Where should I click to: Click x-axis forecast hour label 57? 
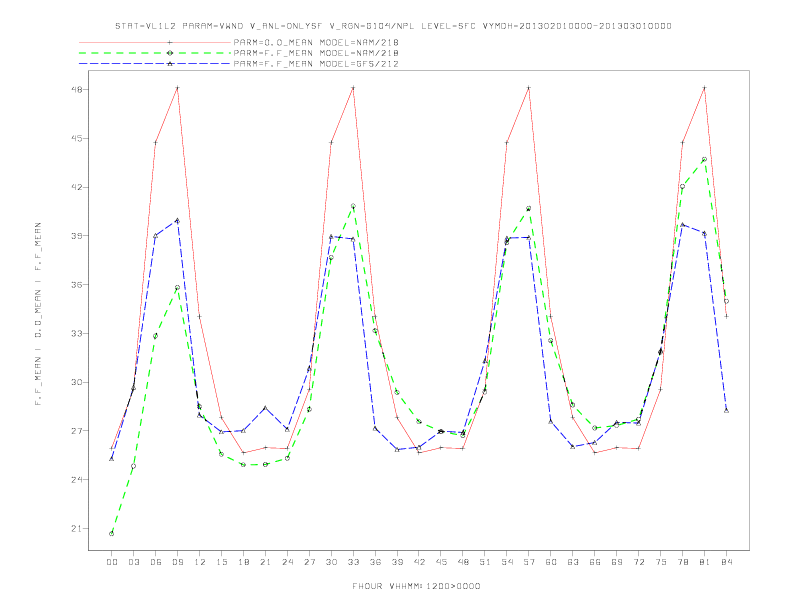click(x=529, y=562)
